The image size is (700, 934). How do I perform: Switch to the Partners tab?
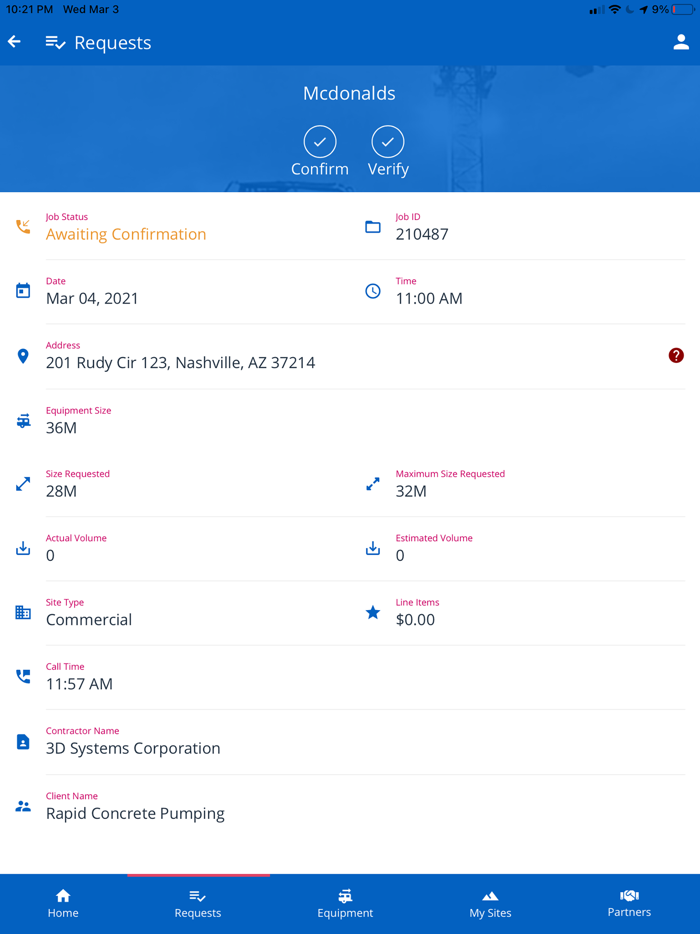click(x=629, y=904)
